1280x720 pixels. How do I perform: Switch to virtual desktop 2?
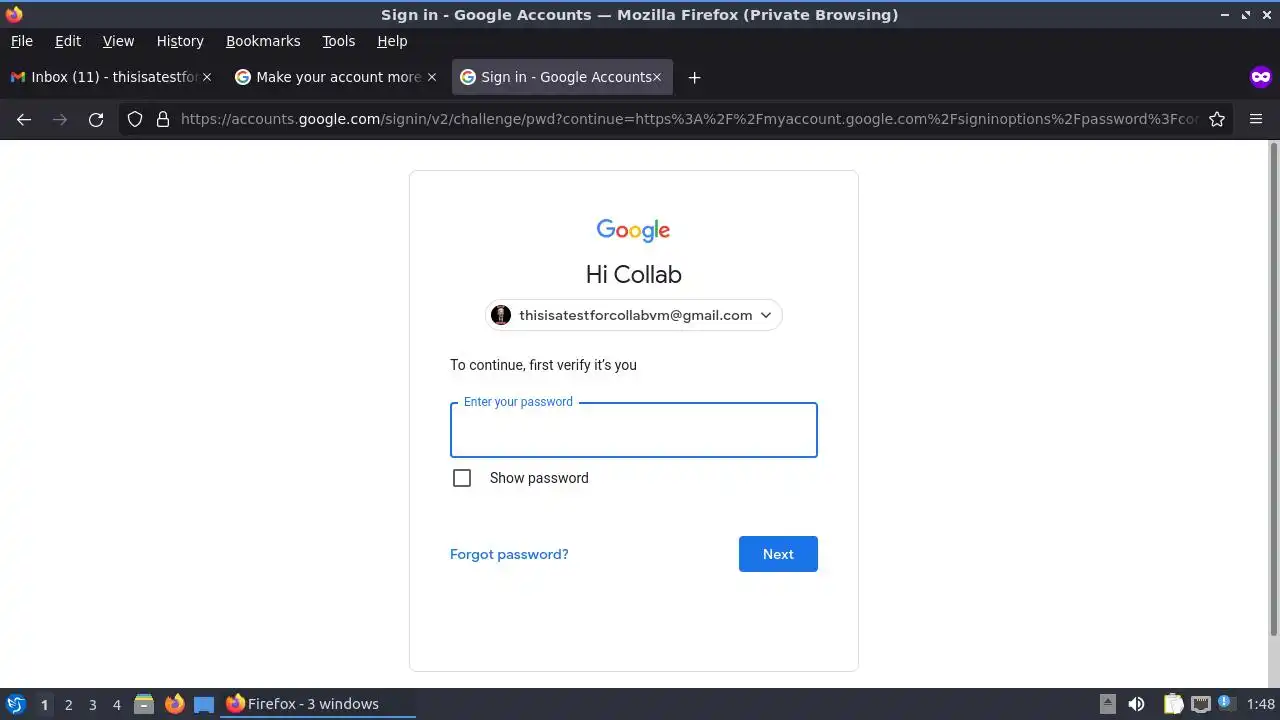click(x=68, y=704)
